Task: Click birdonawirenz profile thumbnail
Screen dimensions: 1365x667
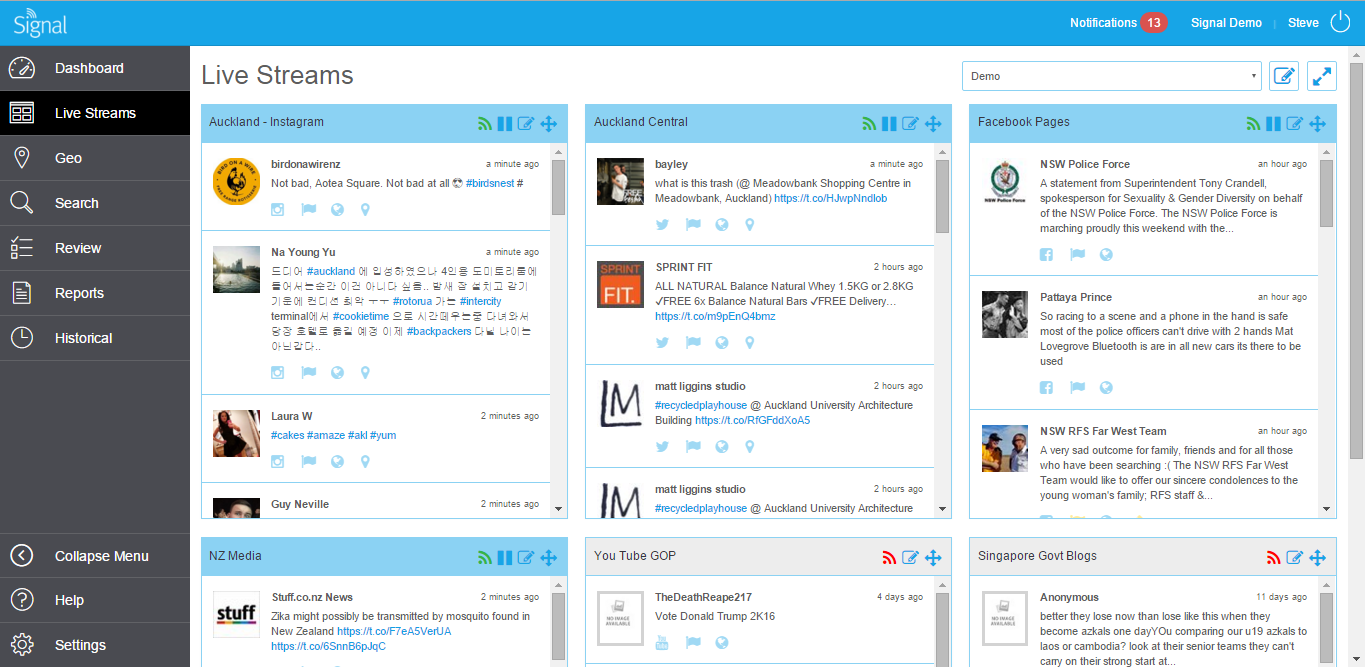Action: pyautogui.click(x=236, y=182)
